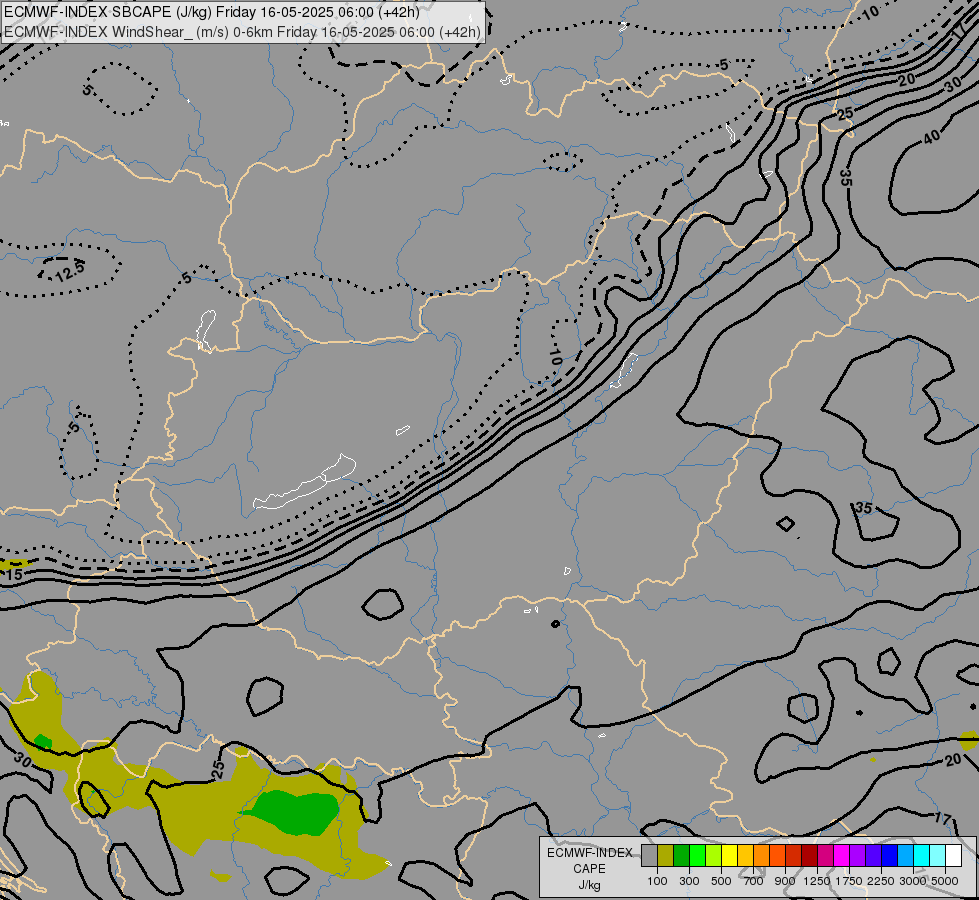
Task: Pick the pure yellow legend swatch
Action: [729, 856]
